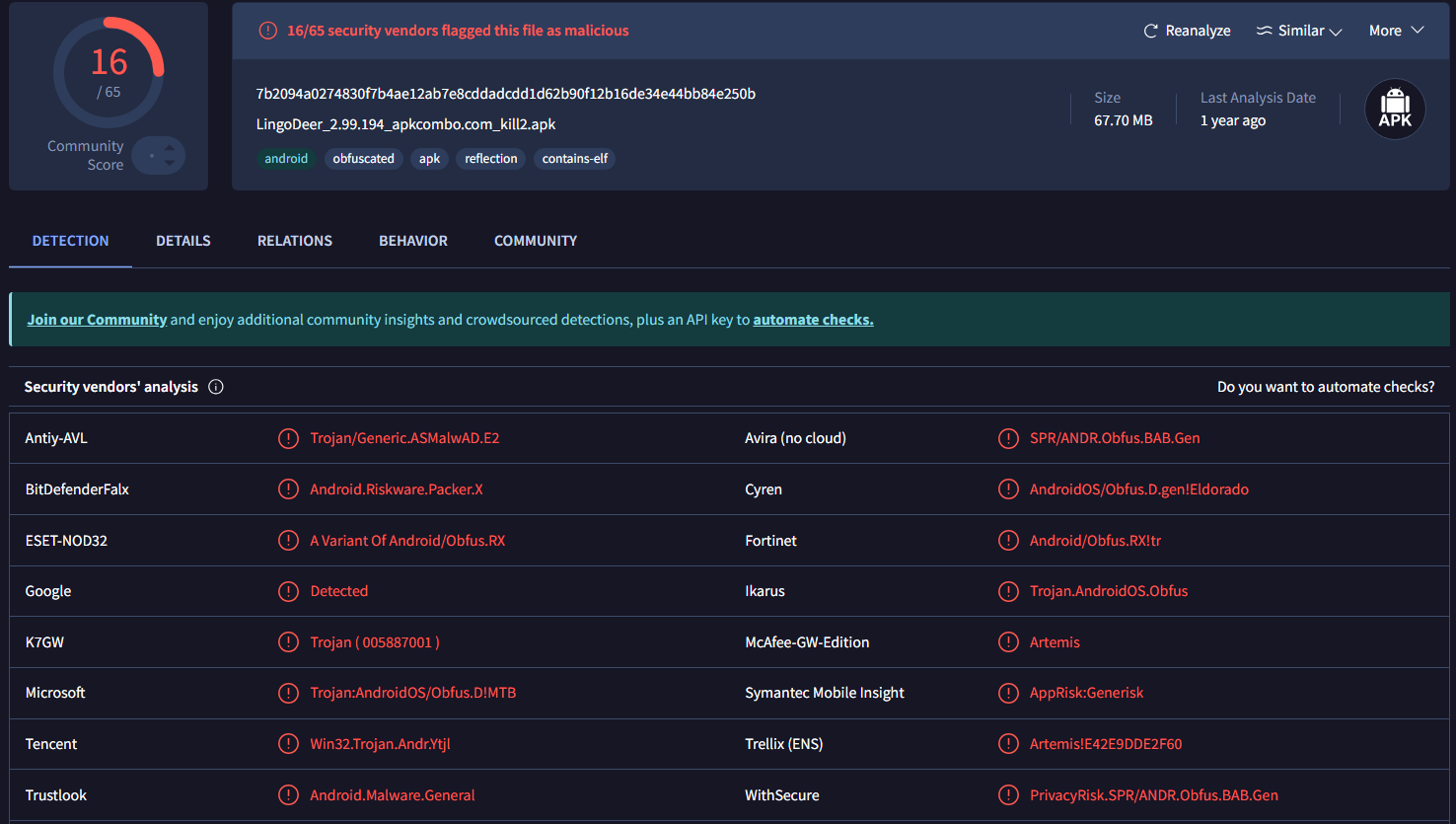Image resolution: width=1456 pixels, height=824 pixels.
Task: Expand the Similar dropdown chevron
Action: pyautogui.click(x=1336, y=32)
